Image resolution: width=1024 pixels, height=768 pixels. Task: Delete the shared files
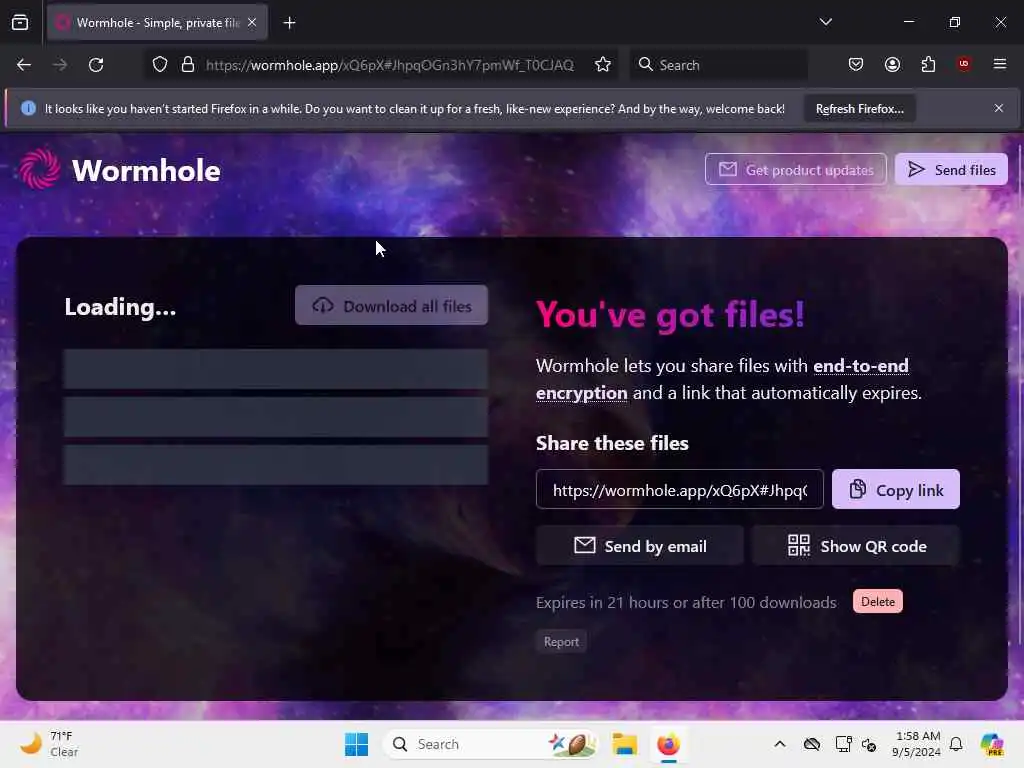point(878,601)
